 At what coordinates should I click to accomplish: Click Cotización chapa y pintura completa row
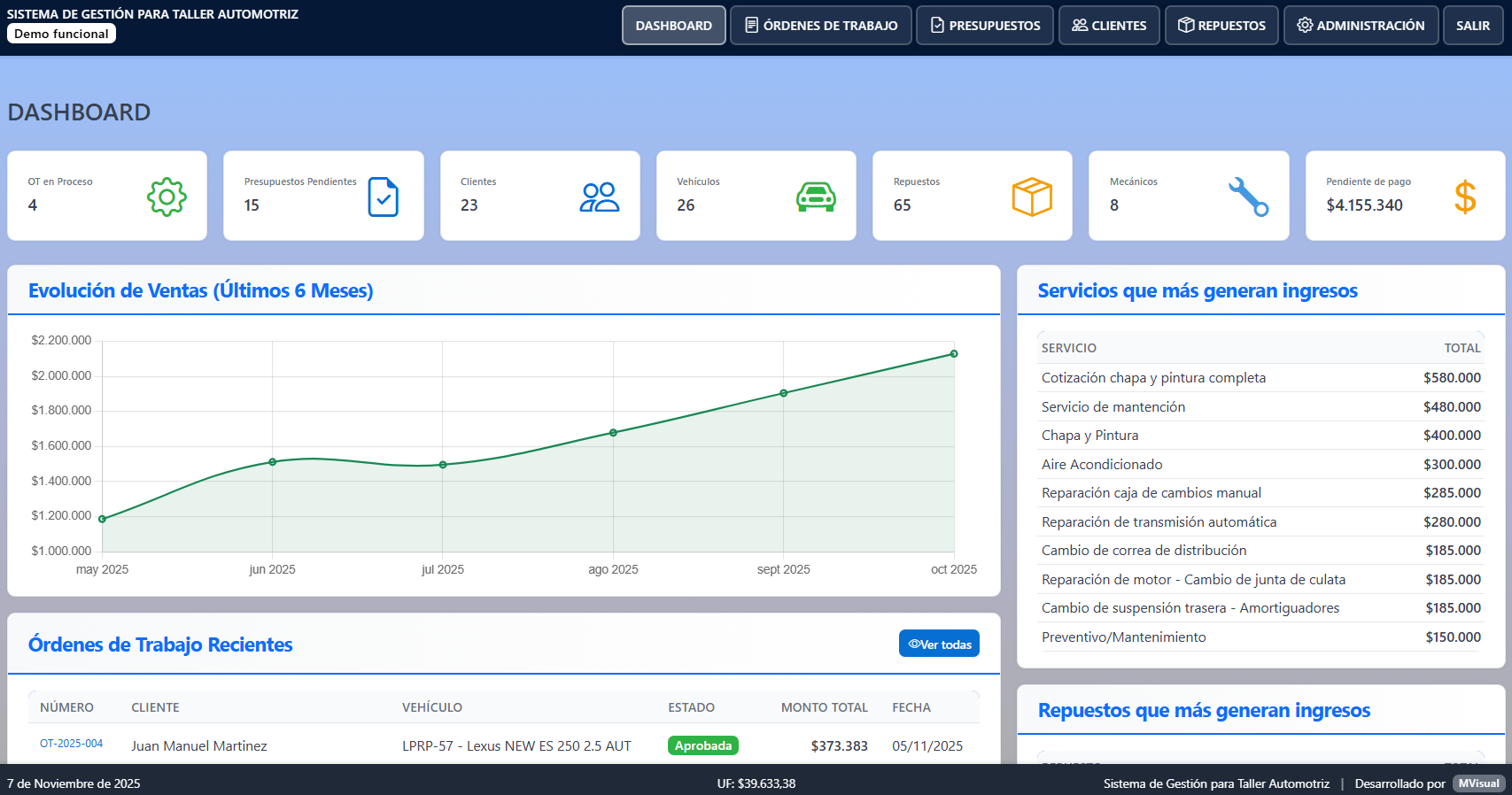(x=1260, y=378)
